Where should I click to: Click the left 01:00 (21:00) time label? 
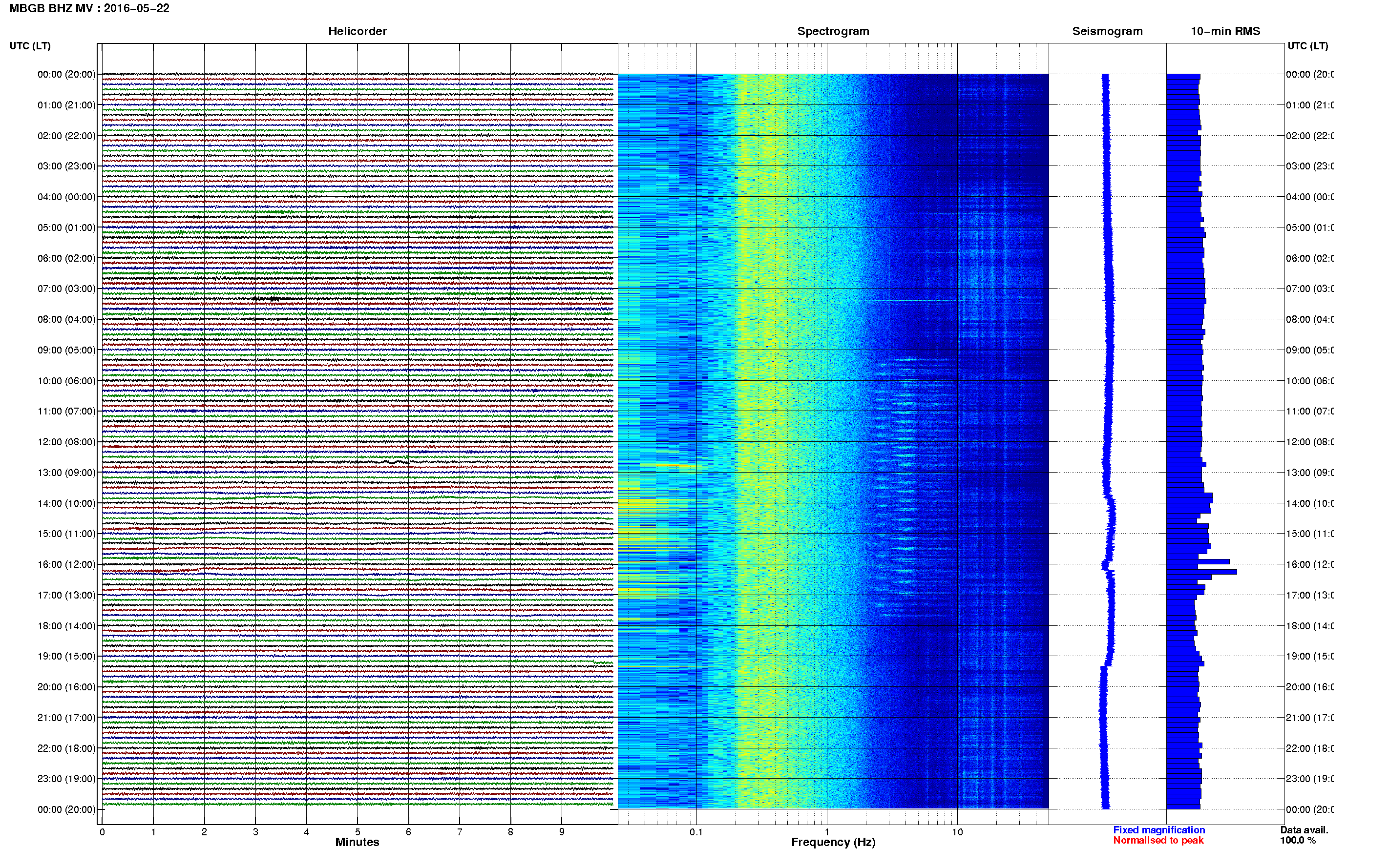pos(66,105)
